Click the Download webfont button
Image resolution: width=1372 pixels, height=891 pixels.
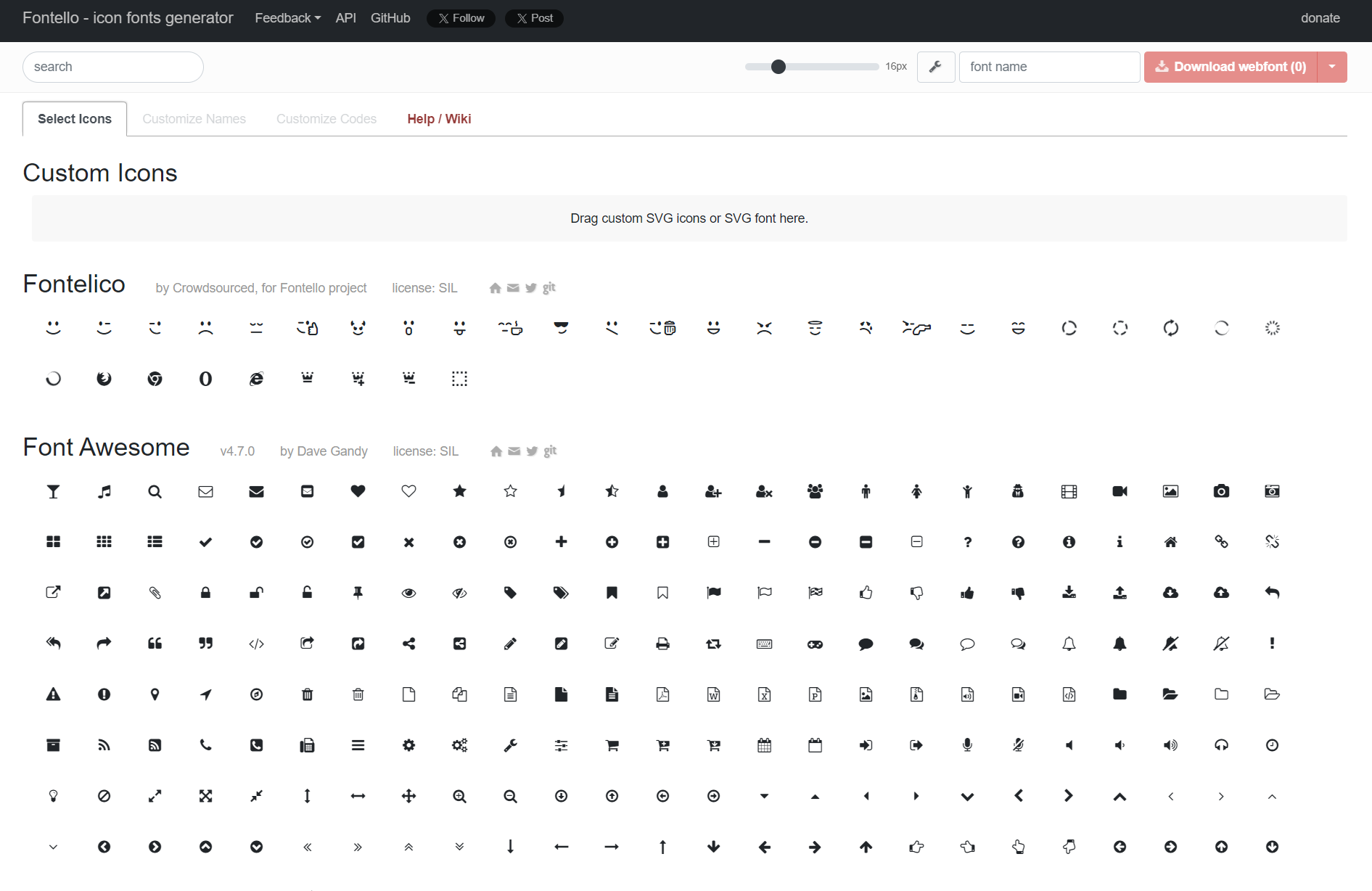[1231, 67]
